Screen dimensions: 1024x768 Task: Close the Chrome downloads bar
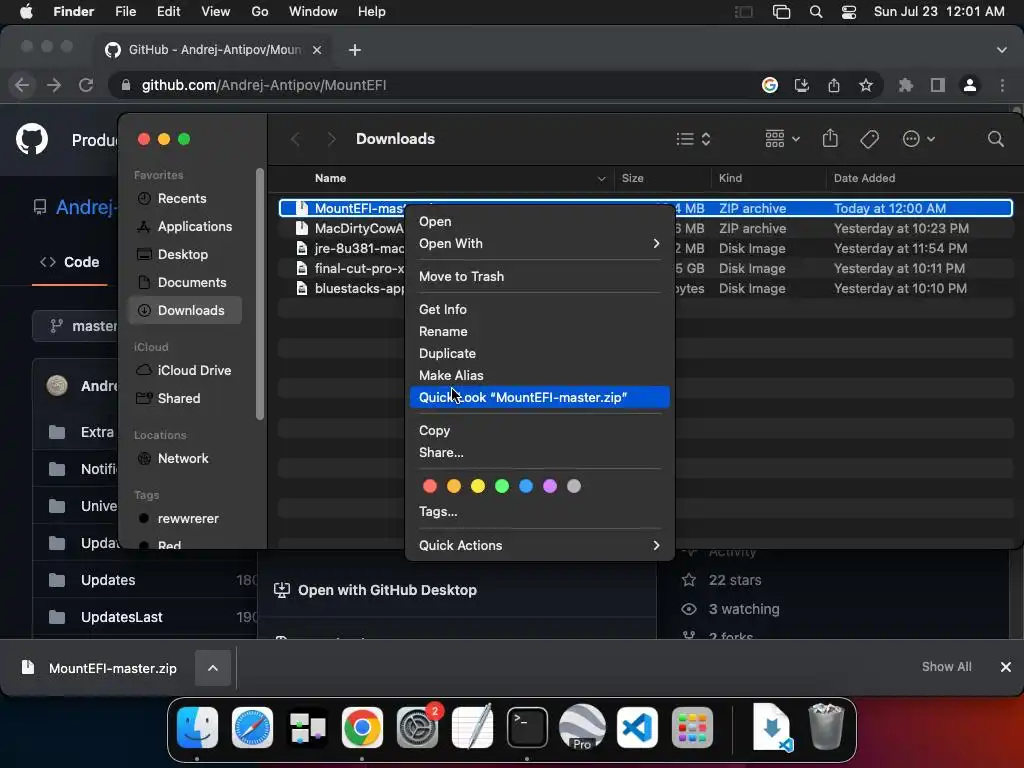click(x=1006, y=667)
